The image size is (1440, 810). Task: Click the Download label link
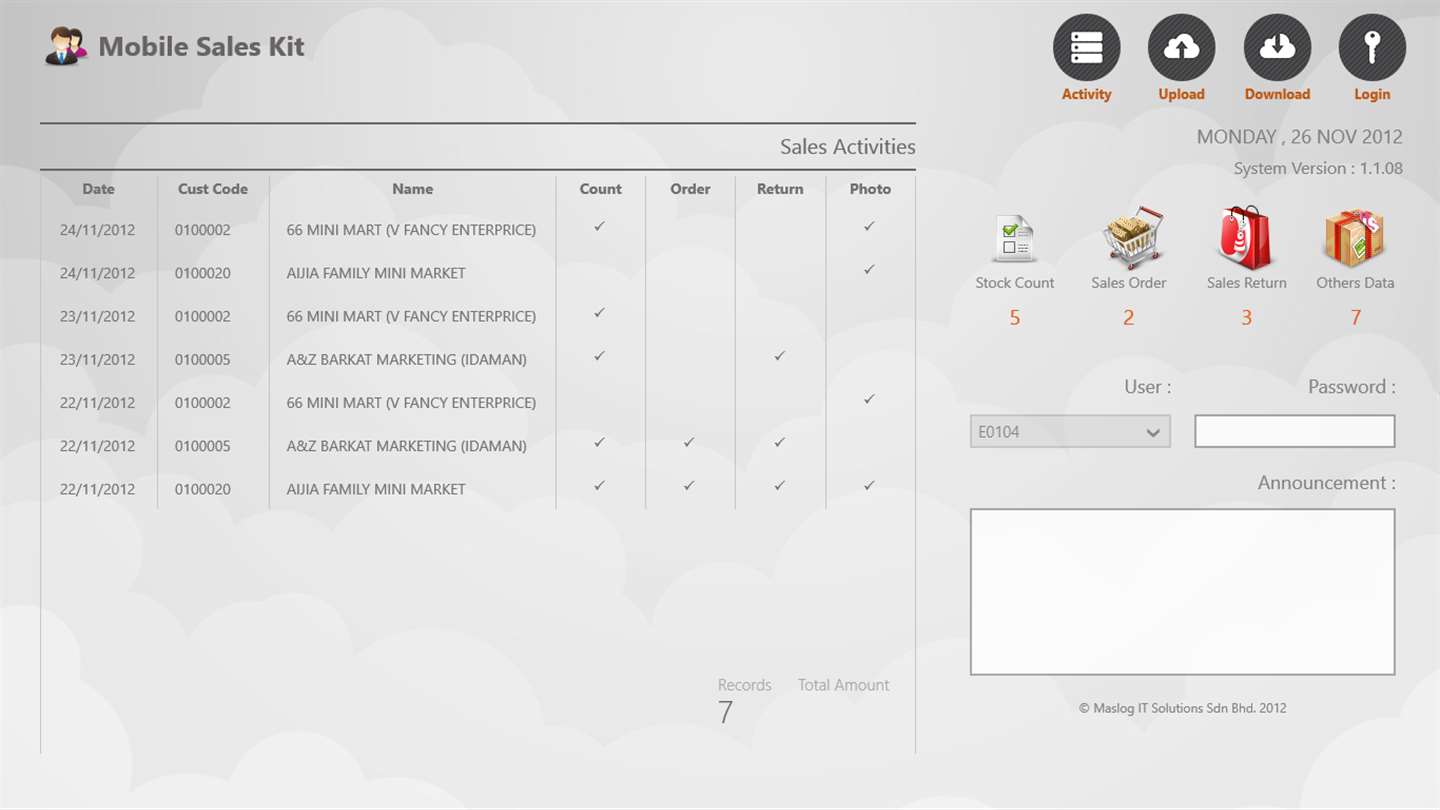(x=1277, y=94)
